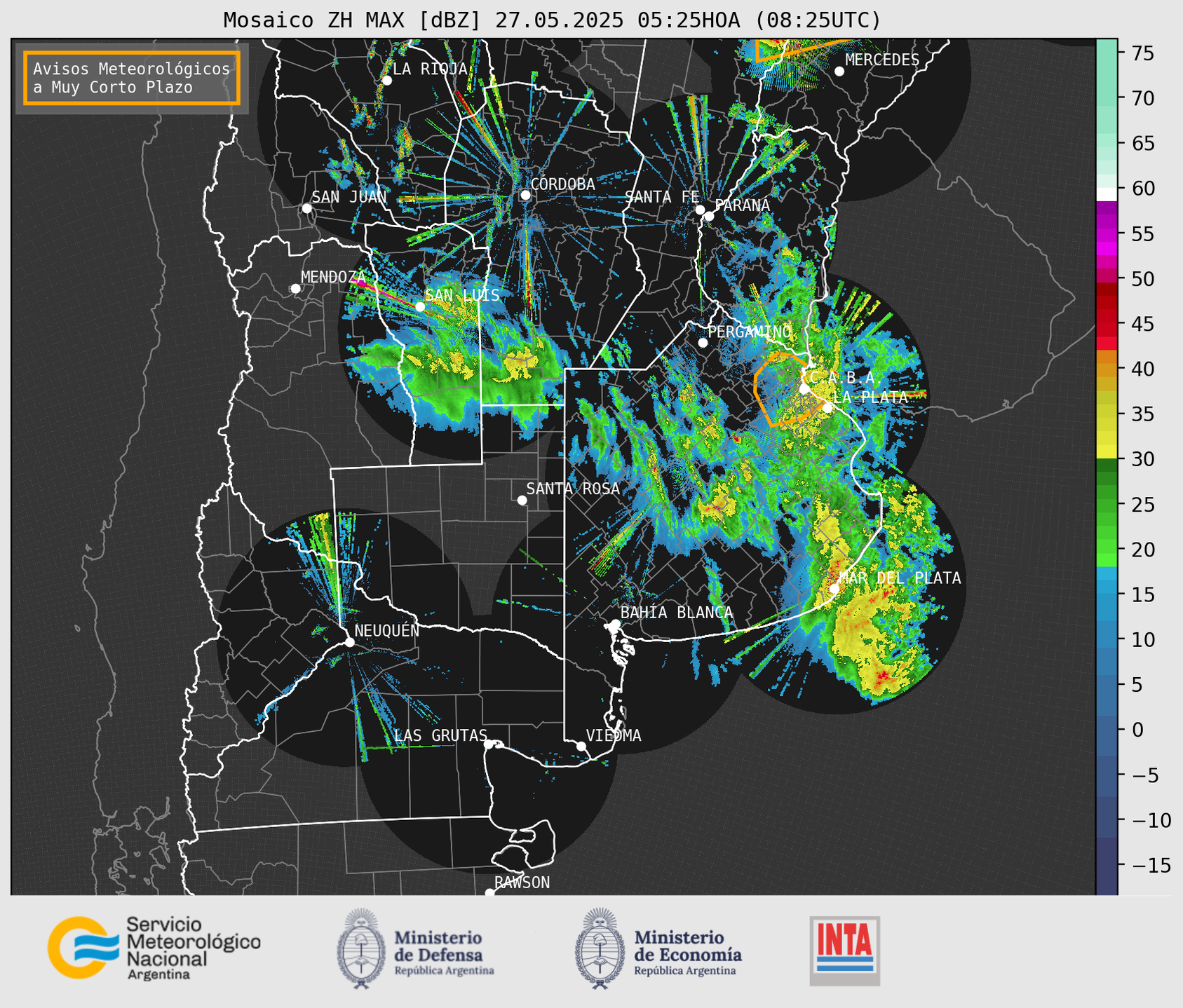This screenshot has width=1183, height=1008.
Task: Click the SANTA FE city marker dot
Action: pos(700,210)
